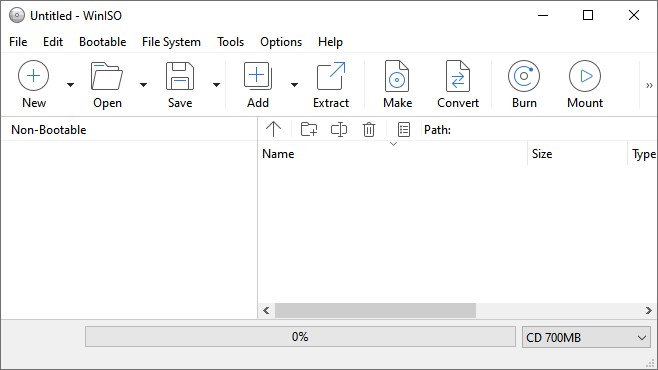Click the new folder icon

tap(309, 129)
